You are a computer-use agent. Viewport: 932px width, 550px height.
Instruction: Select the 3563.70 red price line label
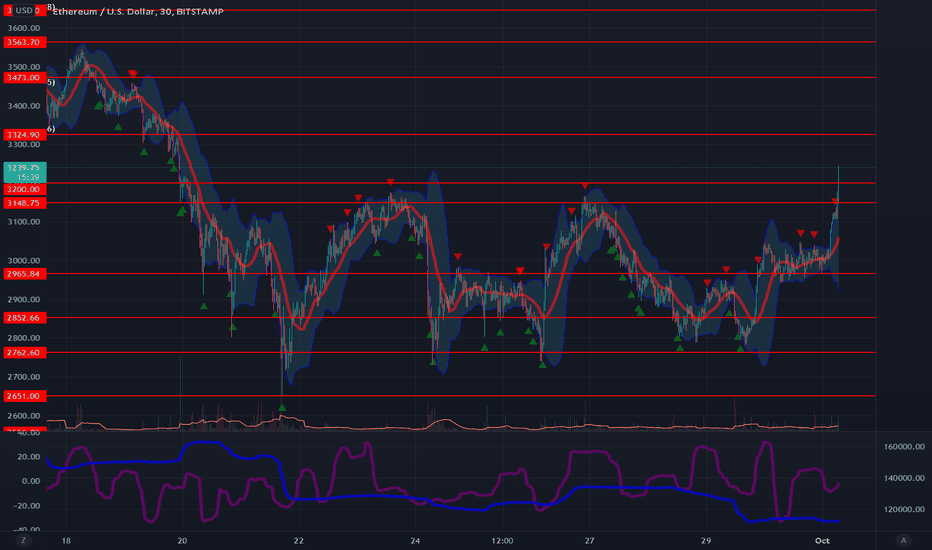24,42
